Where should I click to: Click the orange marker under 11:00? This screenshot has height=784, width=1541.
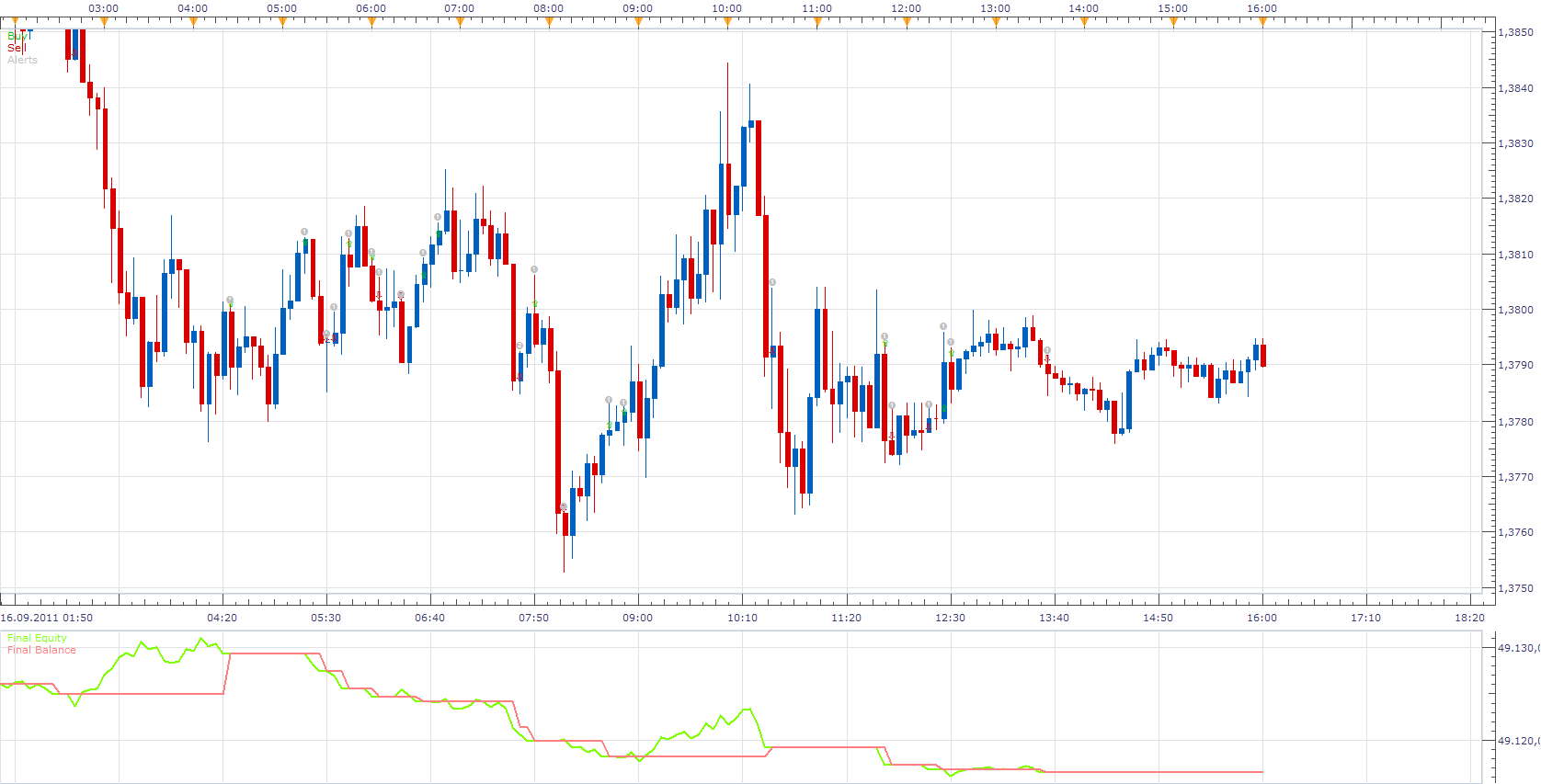pos(817,22)
